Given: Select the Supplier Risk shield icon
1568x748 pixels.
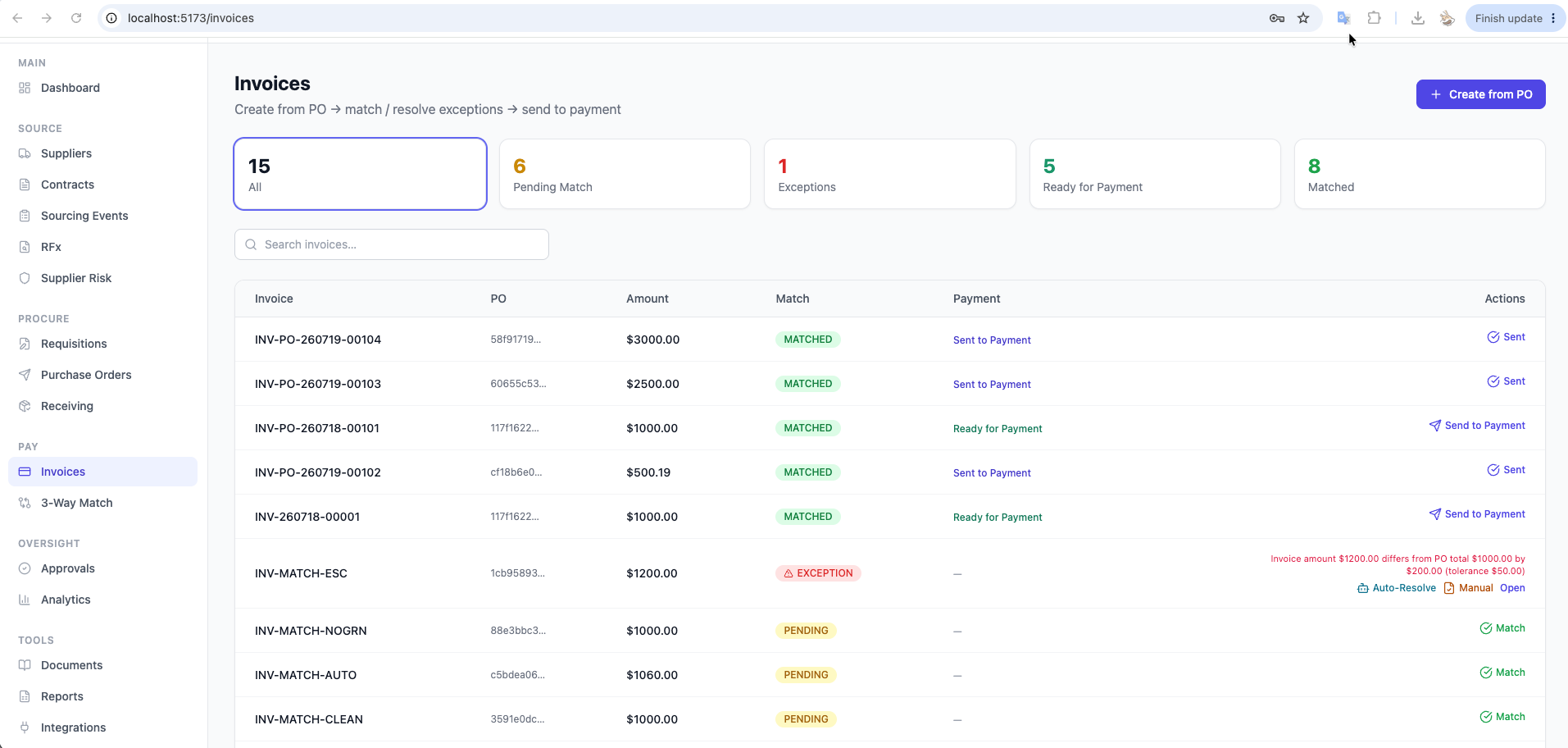Looking at the screenshot, I should click(x=25, y=278).
